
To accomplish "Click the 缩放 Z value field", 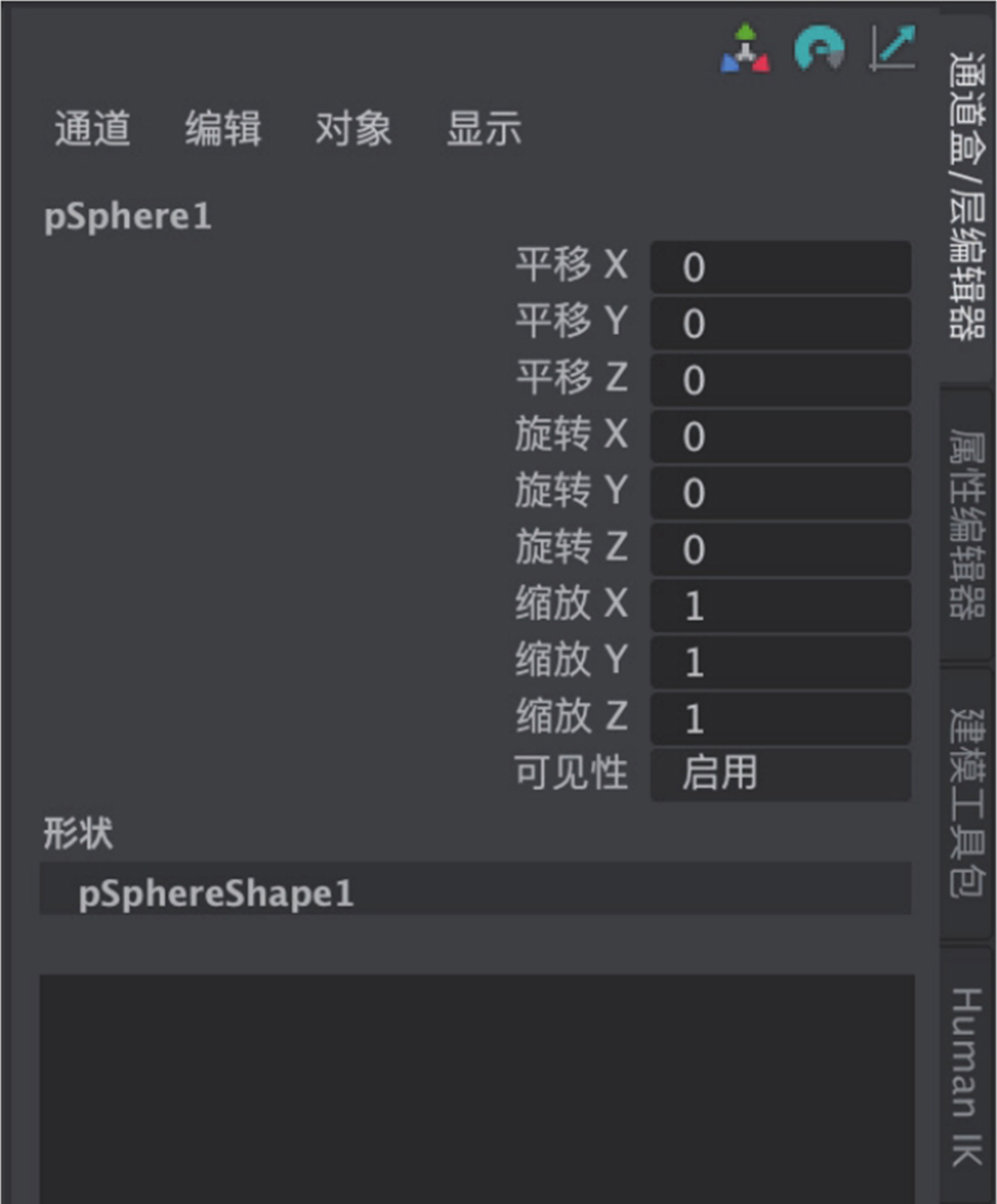I will pyautogui.click(x=780, y=718).
